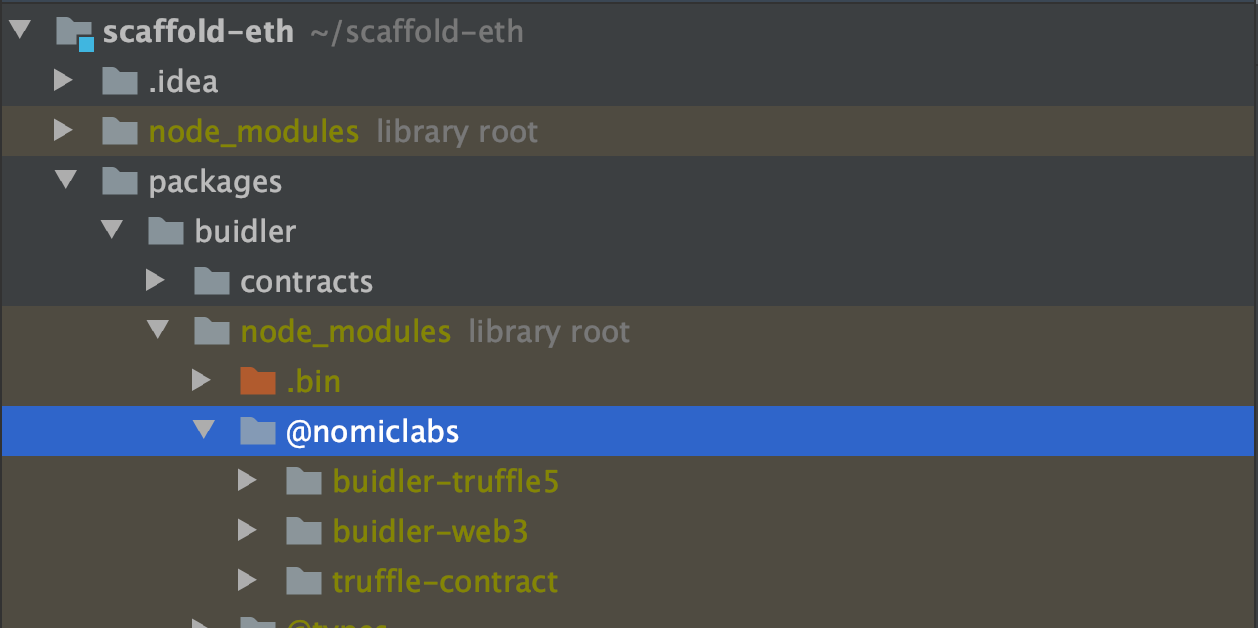Click the node_modules library root folder icon
The width and height of the screenshot is (1258, 628).
[118, 131]
